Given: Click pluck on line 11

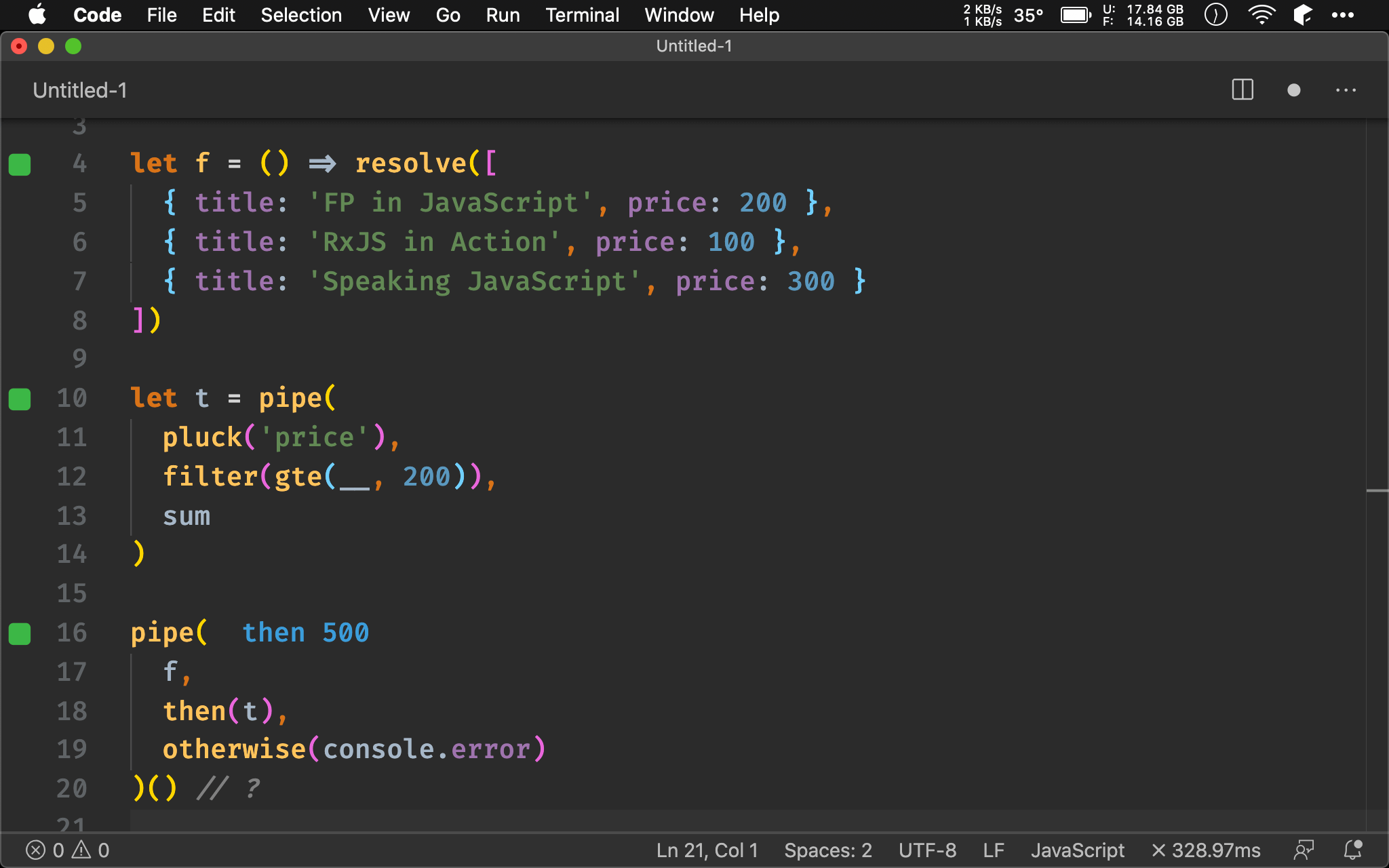Looking at the screenshot, I should click(x=202, y=437).
